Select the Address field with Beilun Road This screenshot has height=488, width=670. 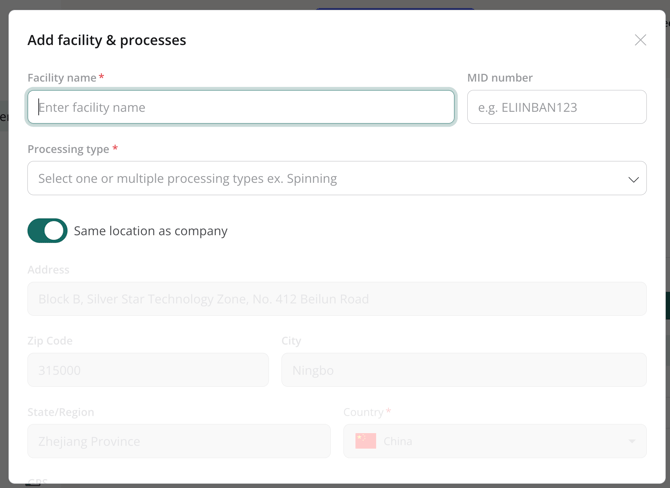pos(336,299)
